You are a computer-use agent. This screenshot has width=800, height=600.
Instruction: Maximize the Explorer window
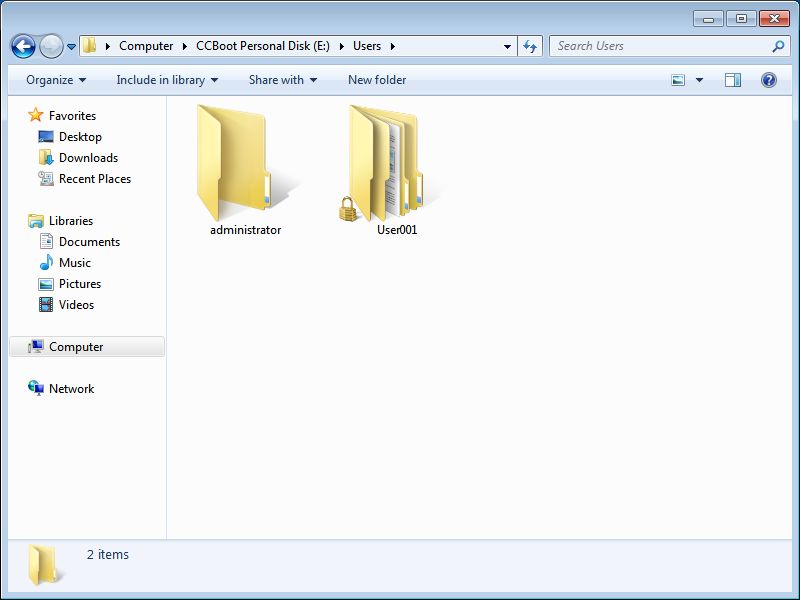click(x=741, y=19)
